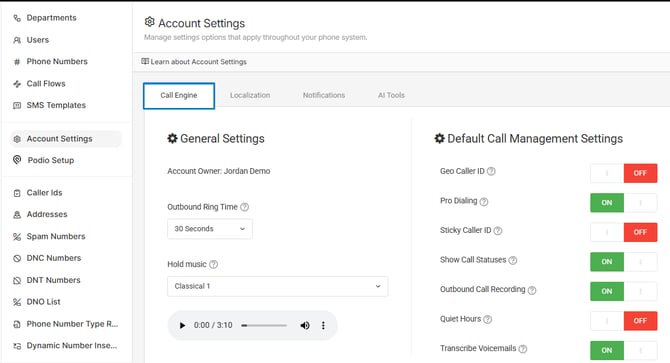Enable the Sticky Caller ID toggle
The image size is (670, 363).
[623, 232]
